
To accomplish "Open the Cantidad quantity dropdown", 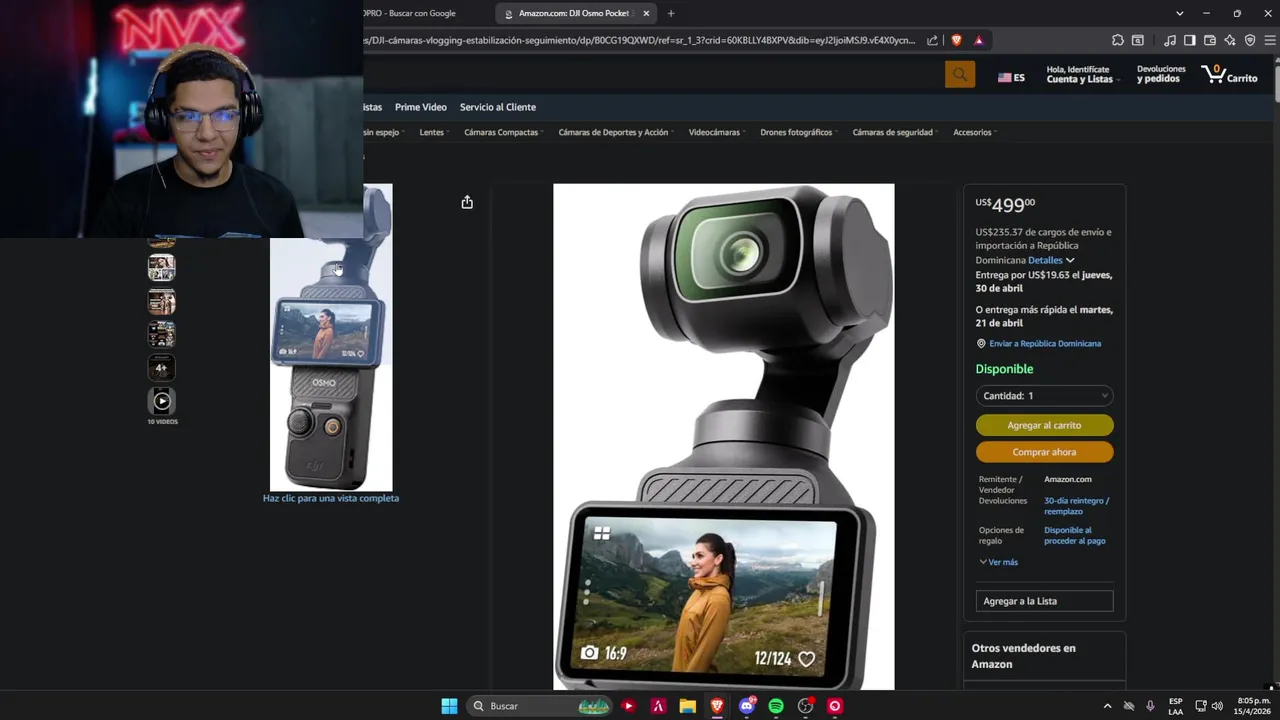I will (1044, 396).
